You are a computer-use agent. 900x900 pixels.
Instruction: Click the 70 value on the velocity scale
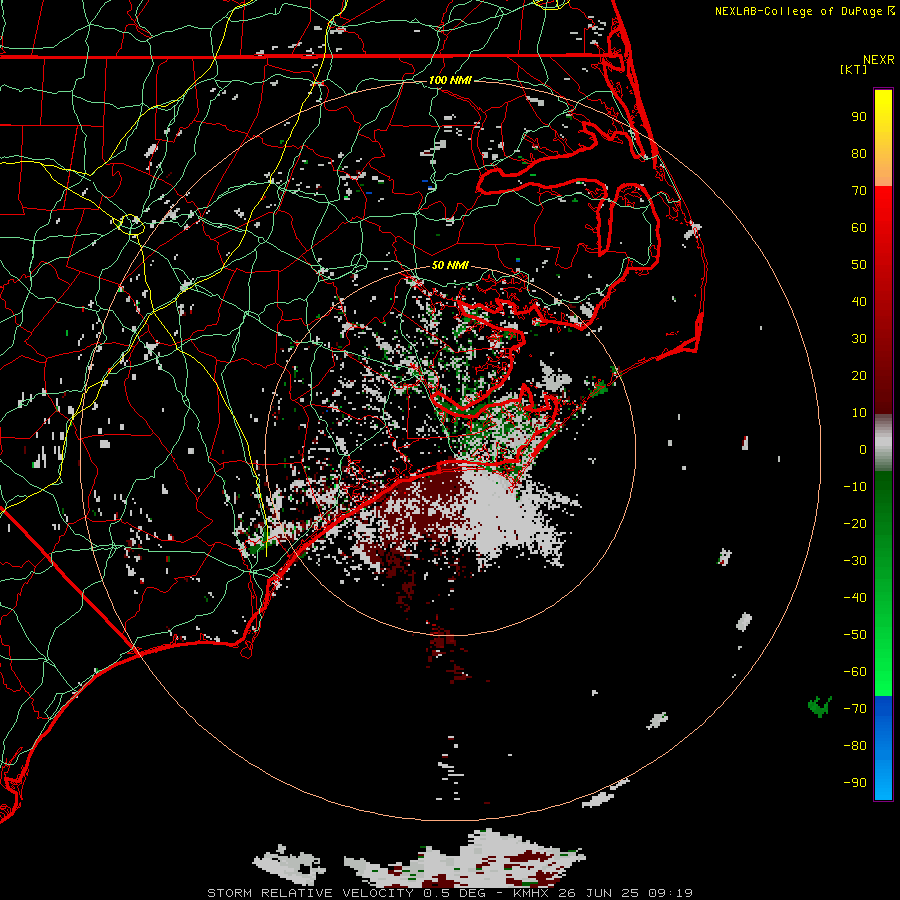pos(859,191)
